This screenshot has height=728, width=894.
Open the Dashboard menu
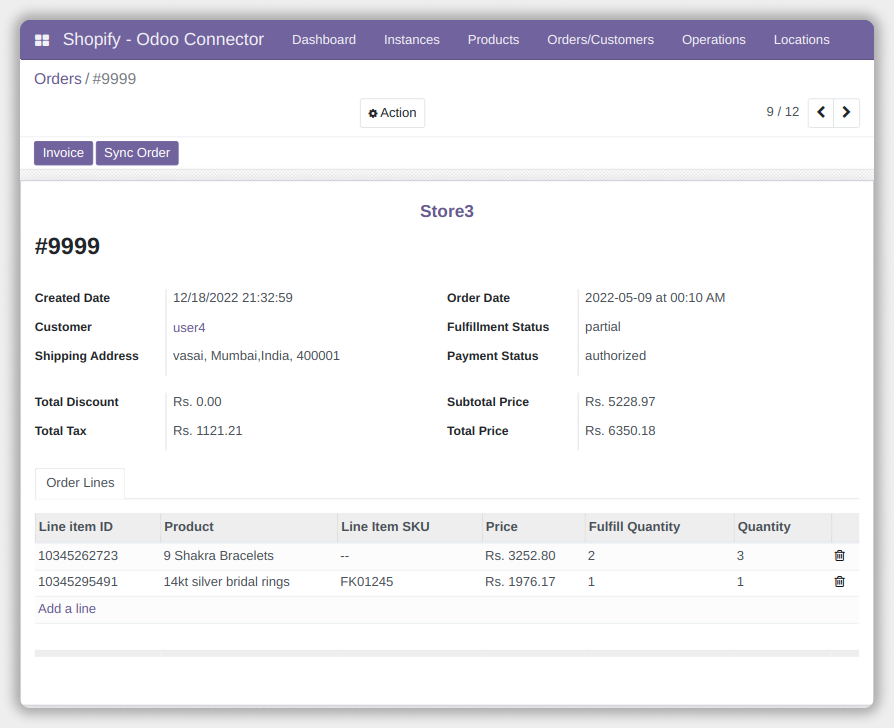coord(324,40)
